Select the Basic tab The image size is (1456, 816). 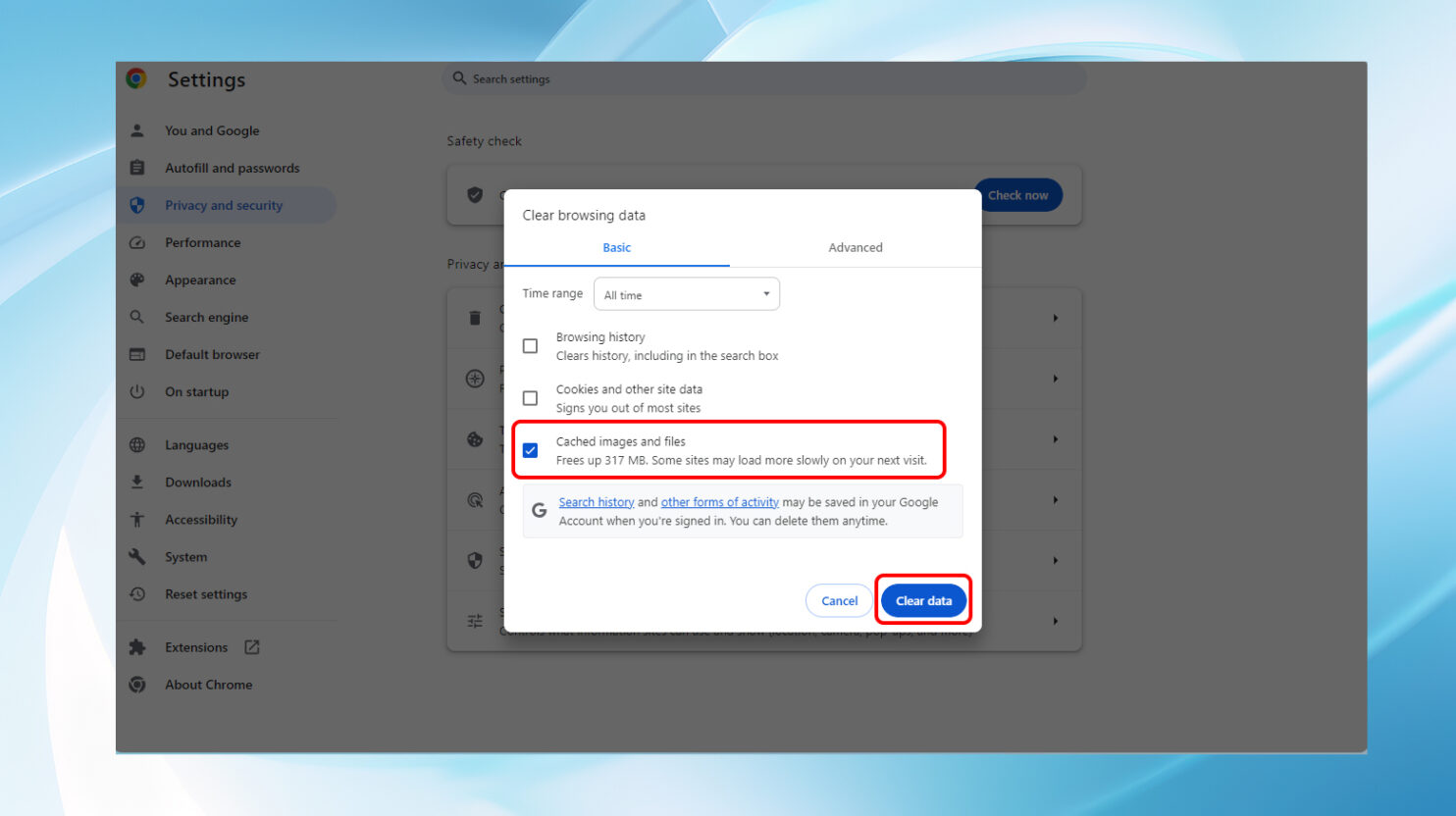tap(616, 247)
